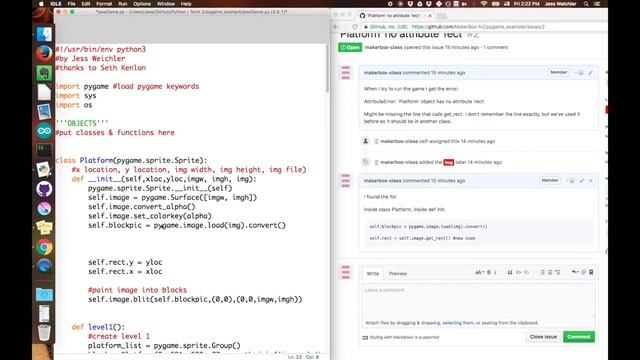Open Stickies notes from the dock
The width and height of the screenshot is (640, 360).
pyautogui.click(x=44, y=228)
